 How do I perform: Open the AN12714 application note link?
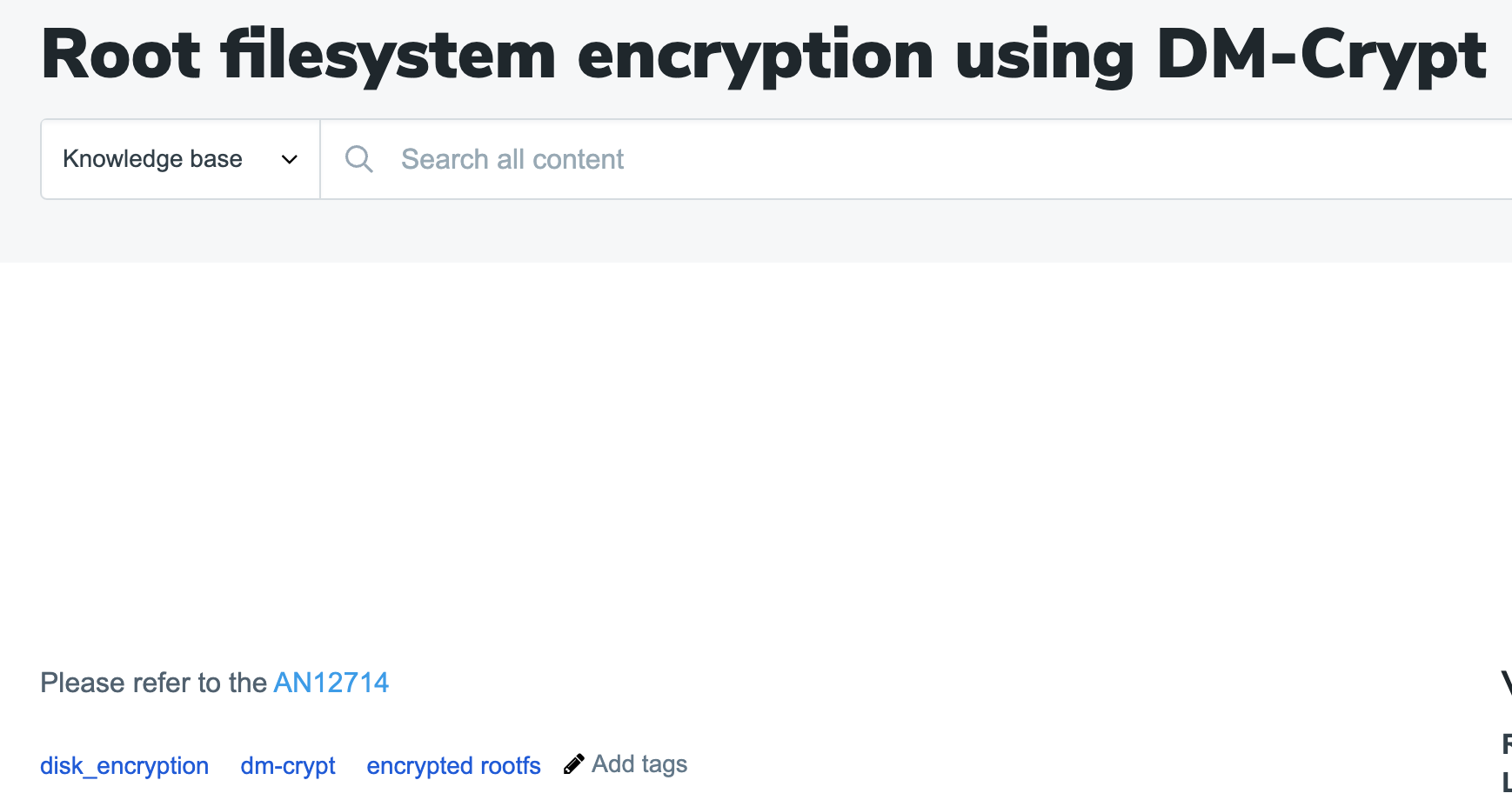click(x=331, y=683)
